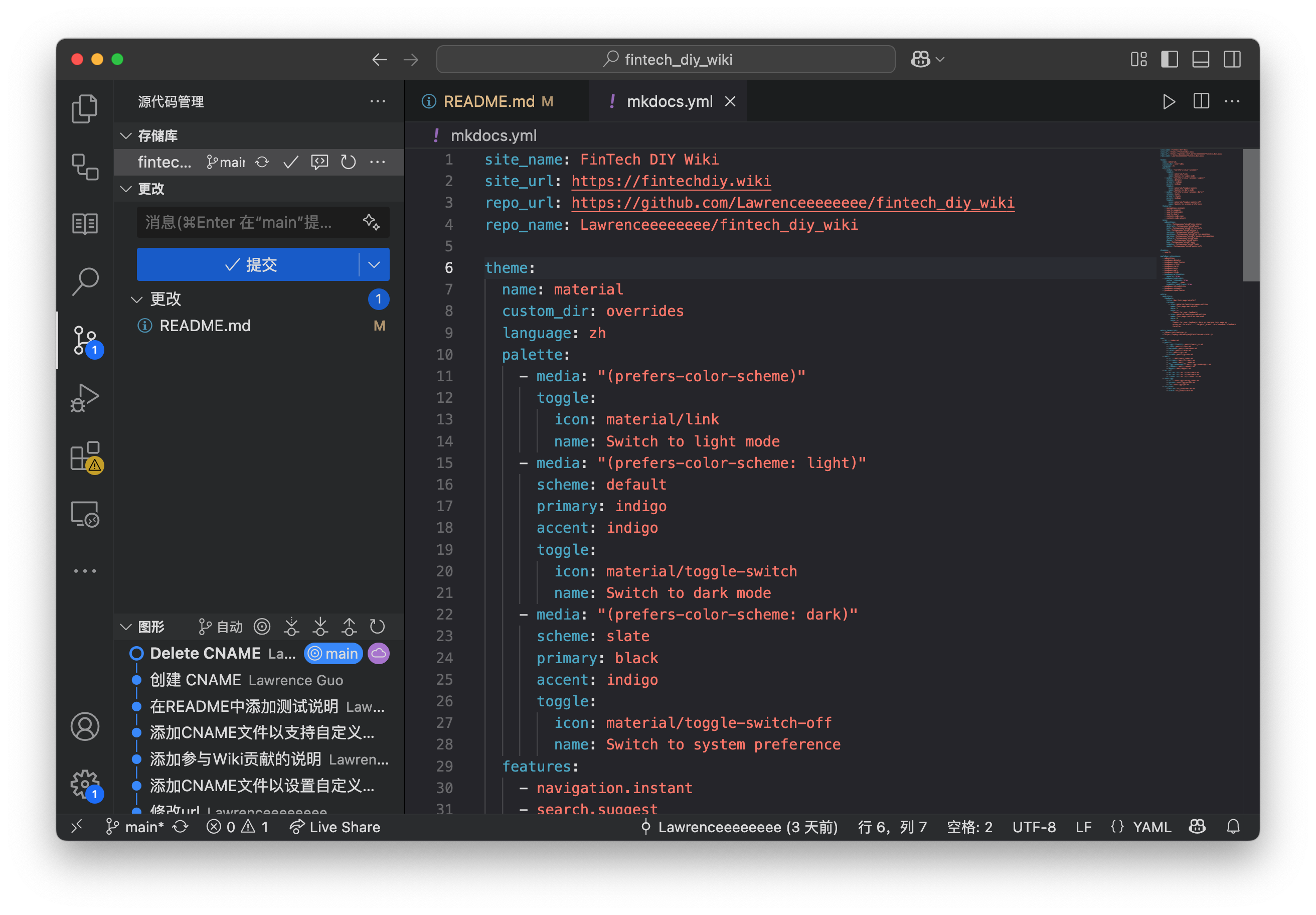Run the file with play icon
1316x915 pixels.
(x=1169, y=101)
